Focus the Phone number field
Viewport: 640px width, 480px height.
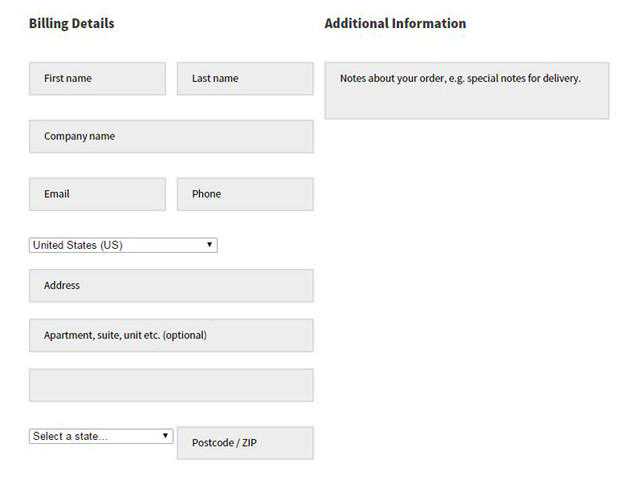[x=245, y=194]
